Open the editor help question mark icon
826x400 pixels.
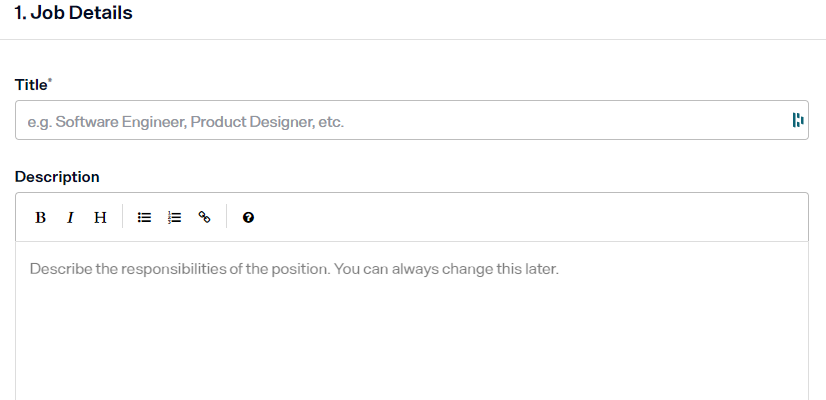pyautogui.click(x=248, y=217)
